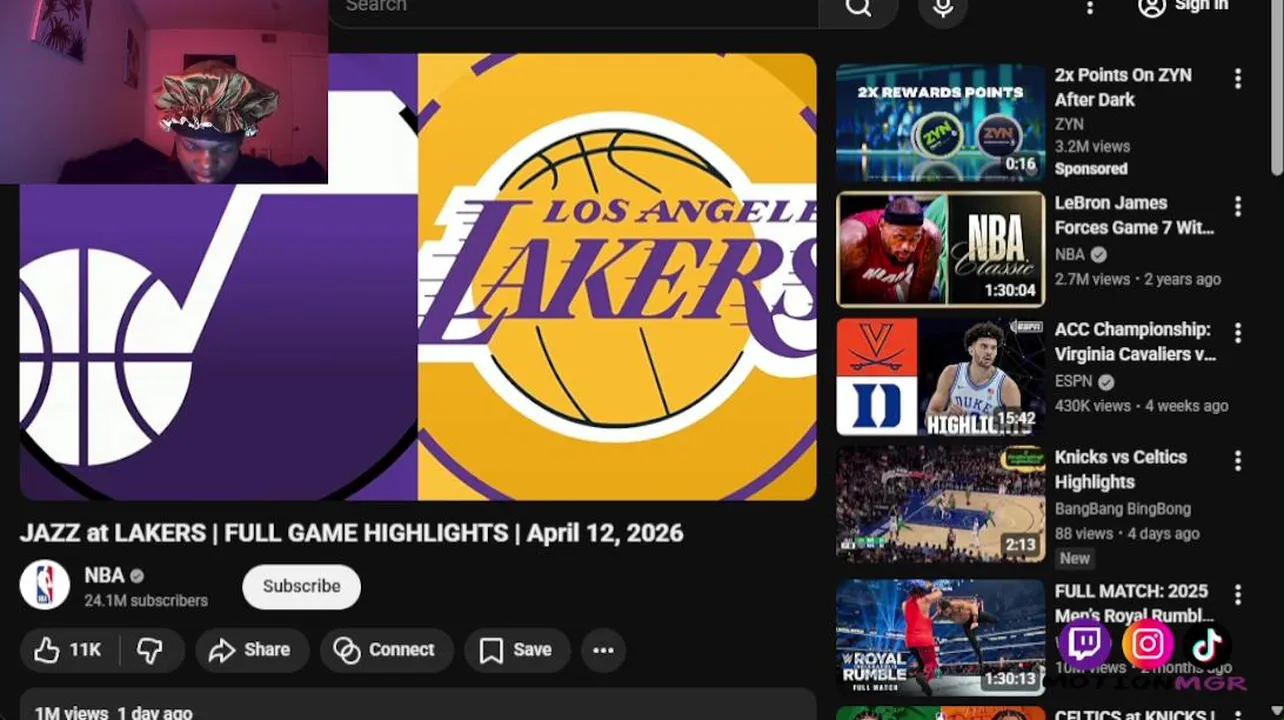Open LeBron James Game 7 thumbnail
1284x720 pixels.
940,249
